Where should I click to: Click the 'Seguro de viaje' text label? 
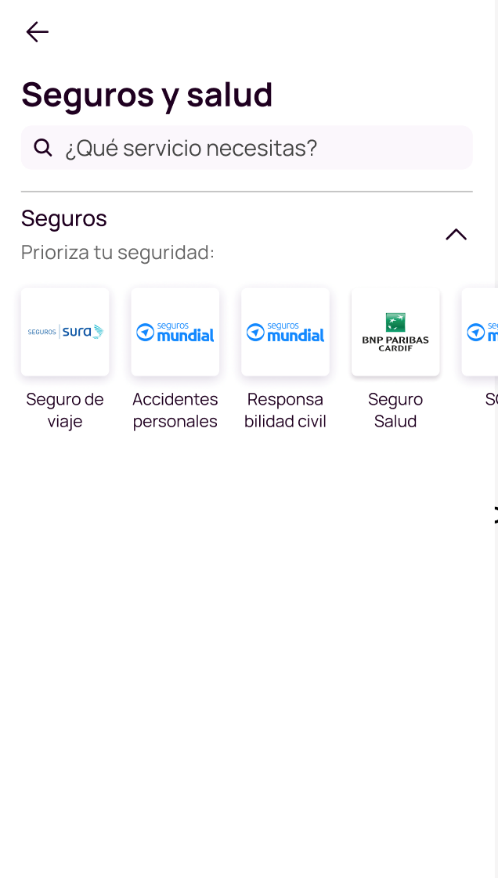(65, 410)
